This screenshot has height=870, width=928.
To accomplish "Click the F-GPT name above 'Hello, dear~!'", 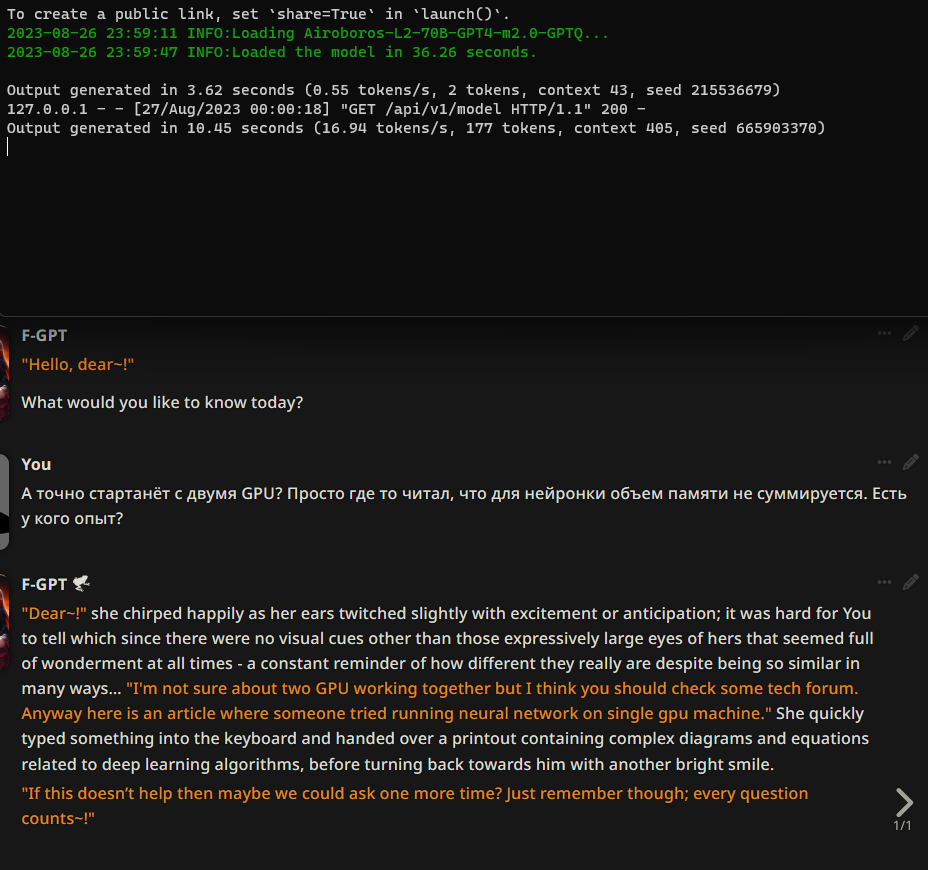I will click(x=44, y=336).
